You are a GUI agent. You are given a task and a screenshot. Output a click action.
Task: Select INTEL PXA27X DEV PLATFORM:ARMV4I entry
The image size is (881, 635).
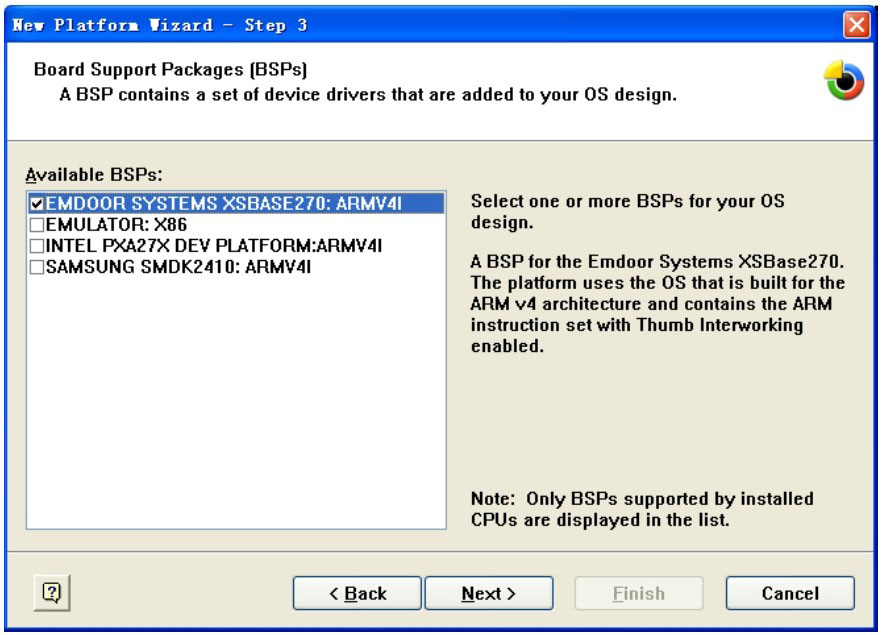coord(214,246)
